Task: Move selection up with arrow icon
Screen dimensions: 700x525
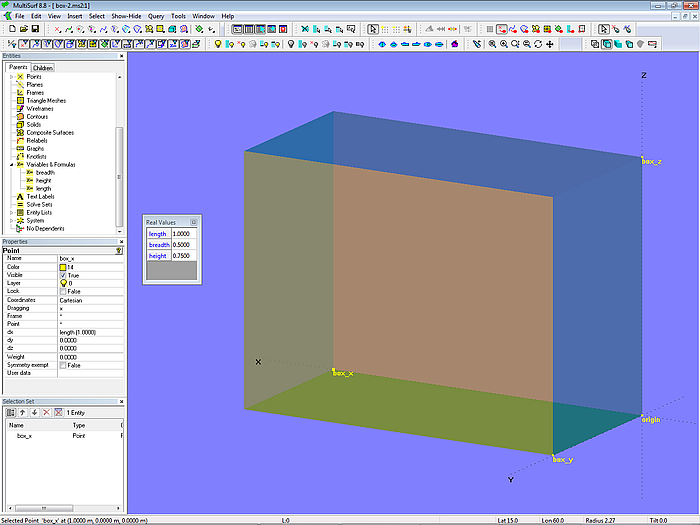Action: tap(22, 412)
